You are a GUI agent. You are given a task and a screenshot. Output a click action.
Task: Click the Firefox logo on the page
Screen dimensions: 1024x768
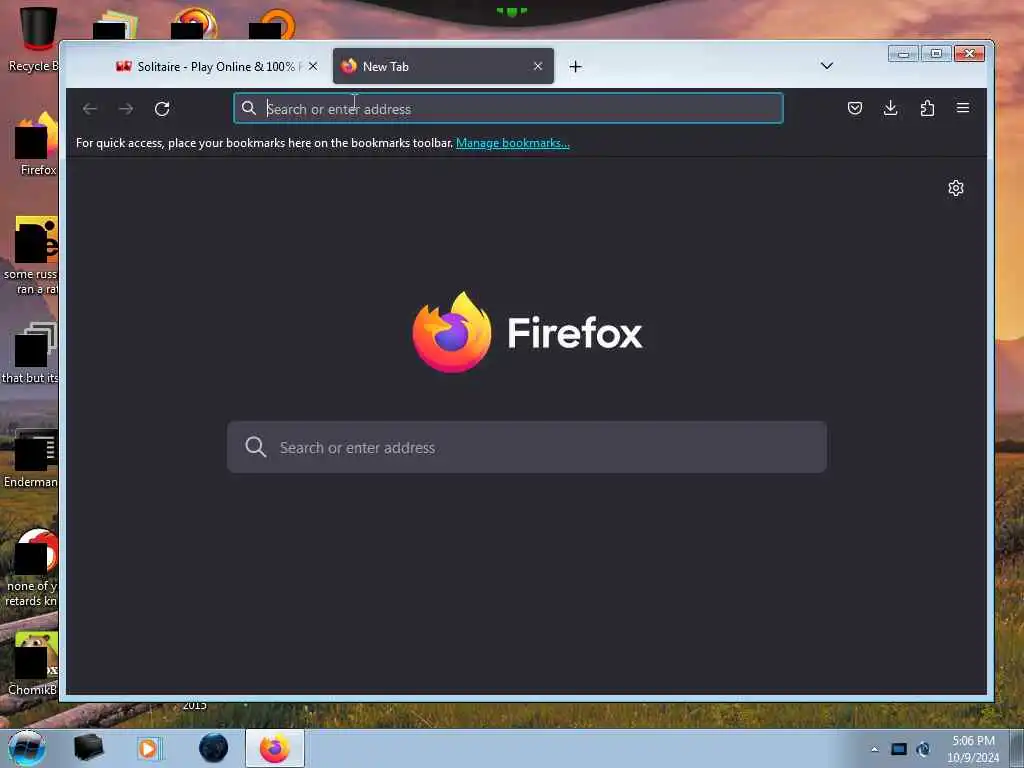pos(452,332)
